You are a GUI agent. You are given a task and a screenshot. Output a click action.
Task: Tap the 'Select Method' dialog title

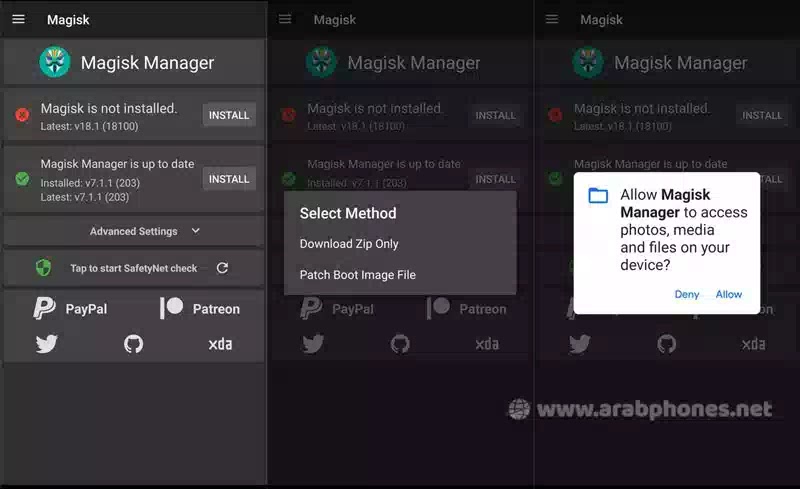(x=348, y=213)
